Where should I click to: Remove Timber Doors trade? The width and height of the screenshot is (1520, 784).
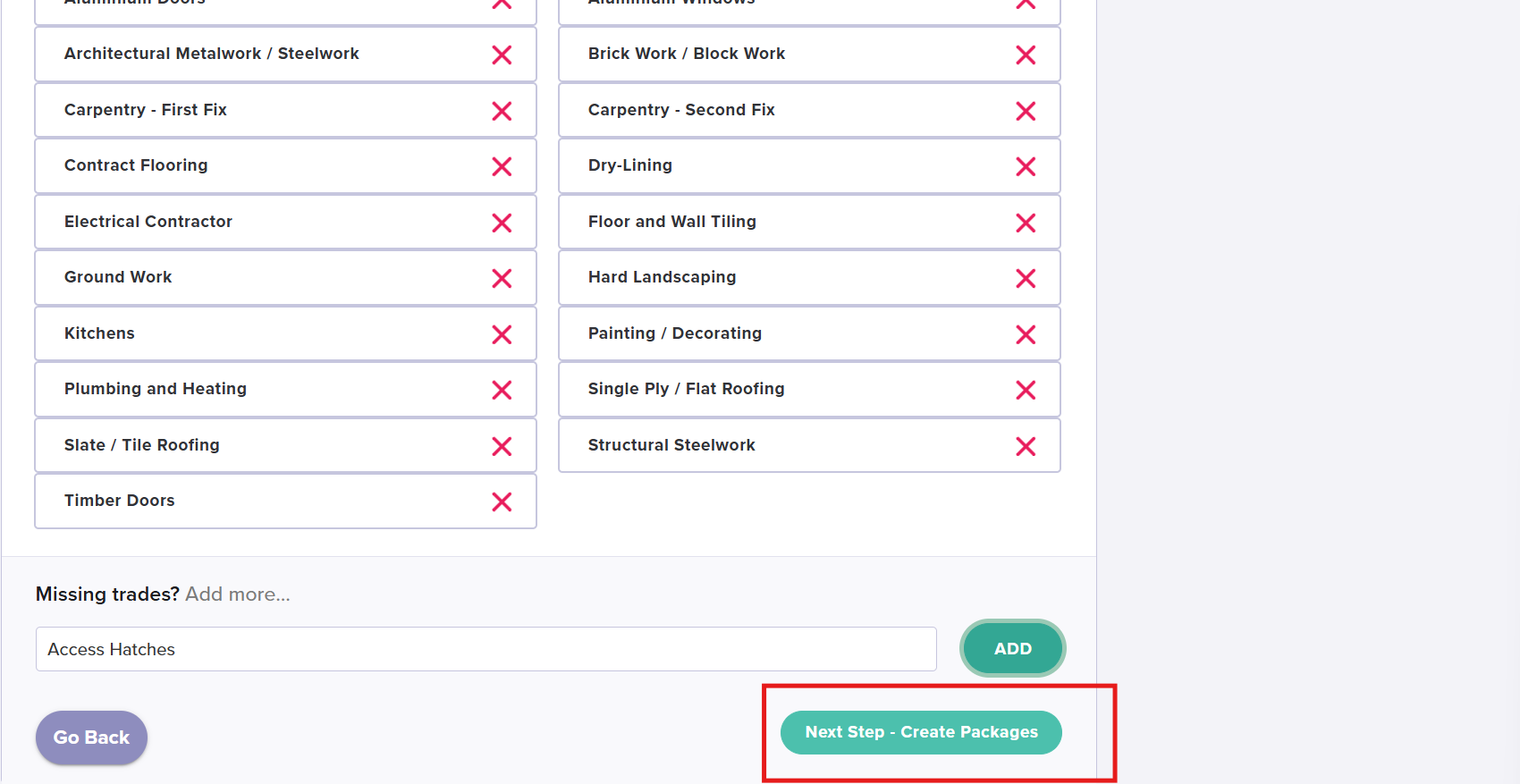502,502
